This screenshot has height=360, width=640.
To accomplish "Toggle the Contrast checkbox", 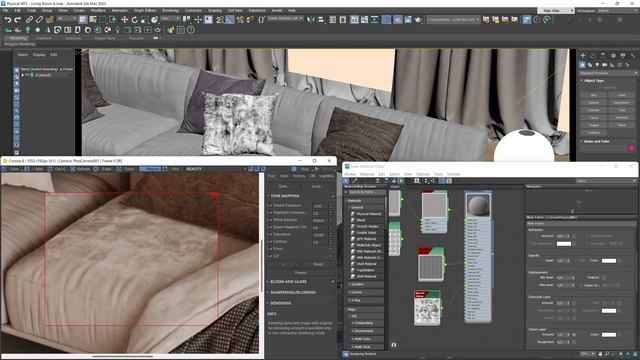I will 270,242.
